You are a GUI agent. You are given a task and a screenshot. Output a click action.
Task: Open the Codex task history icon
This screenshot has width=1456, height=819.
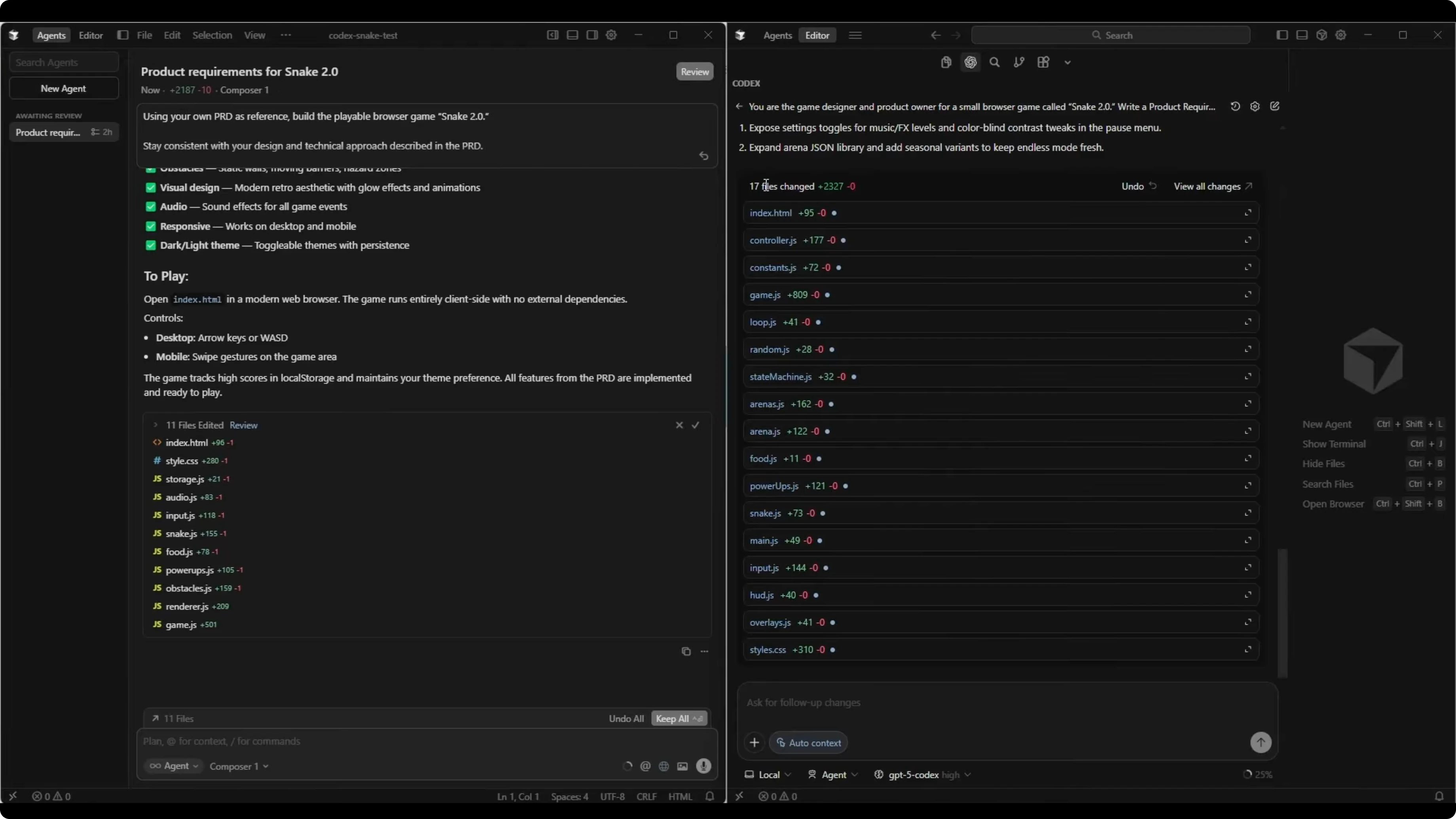point(1235,106)
